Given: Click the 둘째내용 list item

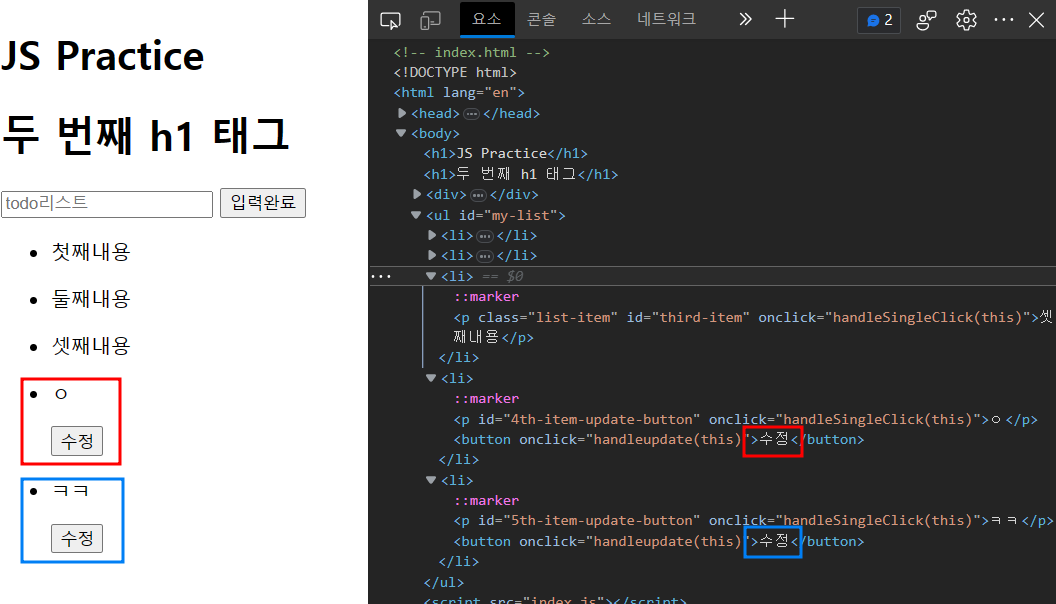Looking at the screenshot, I should pyautogui.click(x=91, y=299).
